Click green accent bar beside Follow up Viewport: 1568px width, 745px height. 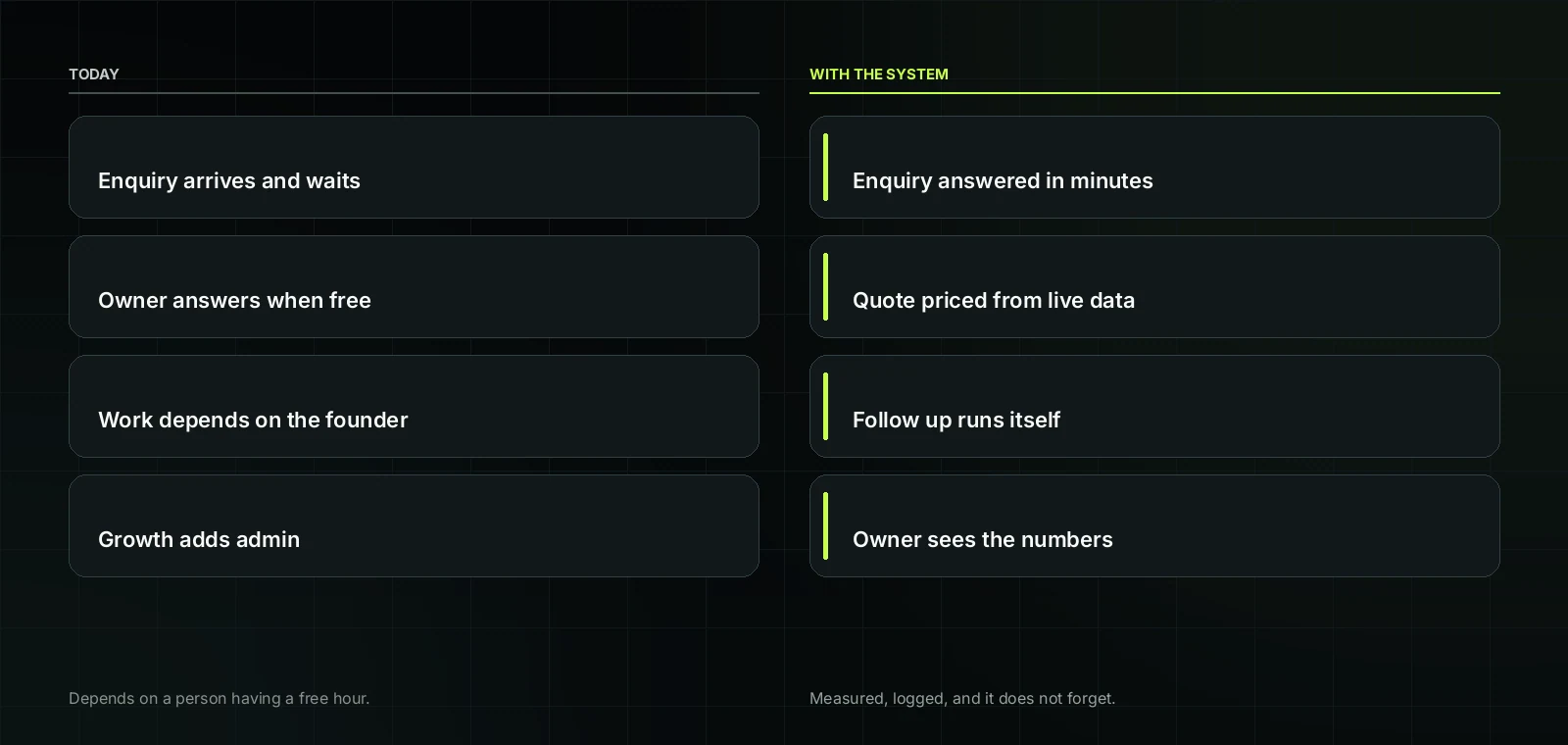(826, 407)
